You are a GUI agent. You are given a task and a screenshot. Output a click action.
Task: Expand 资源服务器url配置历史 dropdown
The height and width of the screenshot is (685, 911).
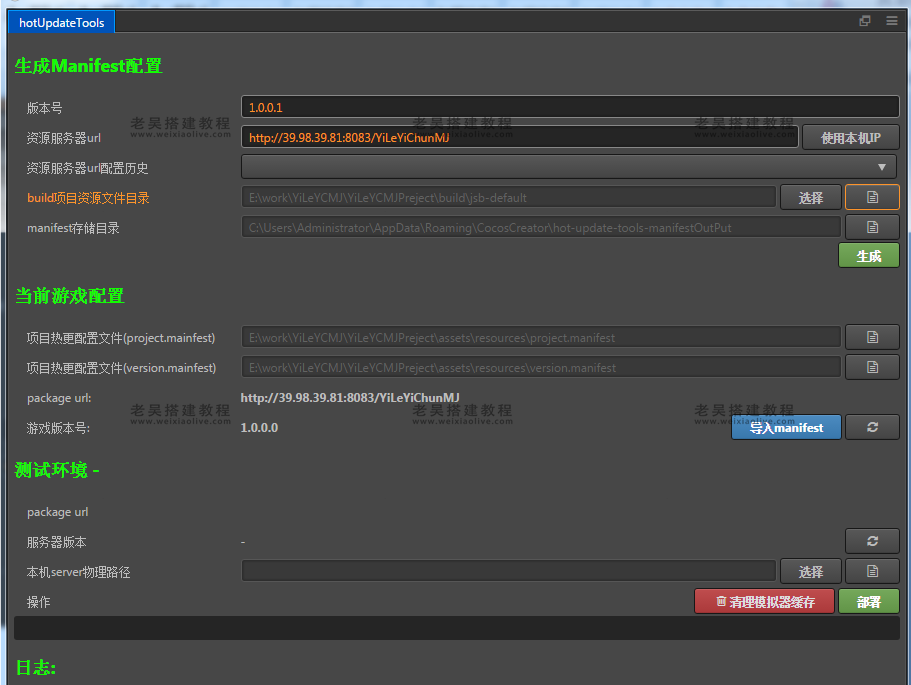point(568,167)
